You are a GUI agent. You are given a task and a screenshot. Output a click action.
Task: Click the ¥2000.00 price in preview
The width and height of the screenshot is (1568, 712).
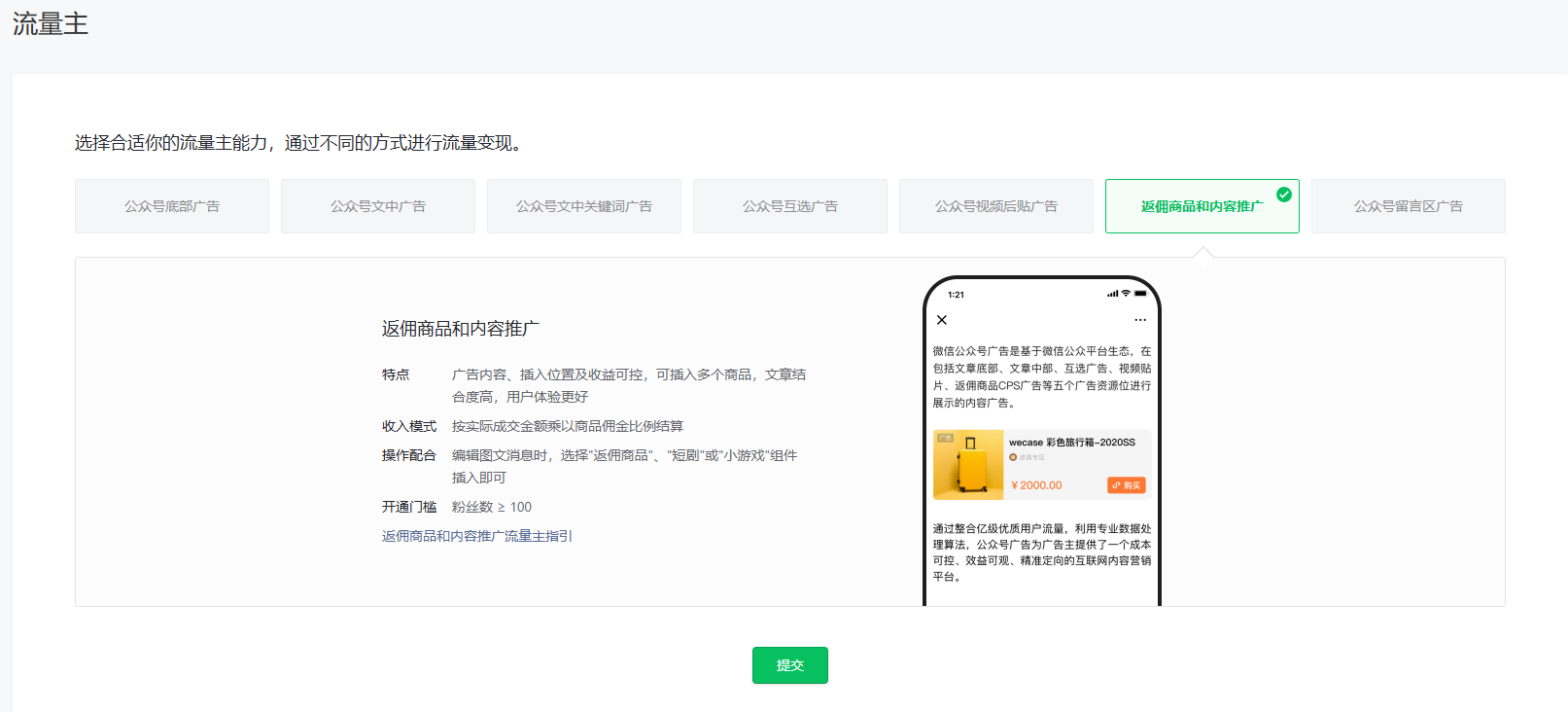[1036, 485]
